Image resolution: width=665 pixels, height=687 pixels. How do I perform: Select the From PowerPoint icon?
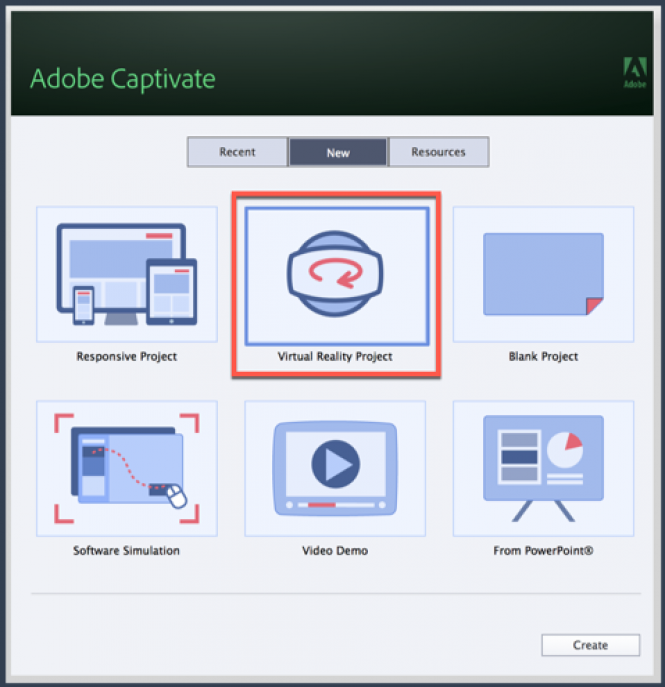click(543, 468)
